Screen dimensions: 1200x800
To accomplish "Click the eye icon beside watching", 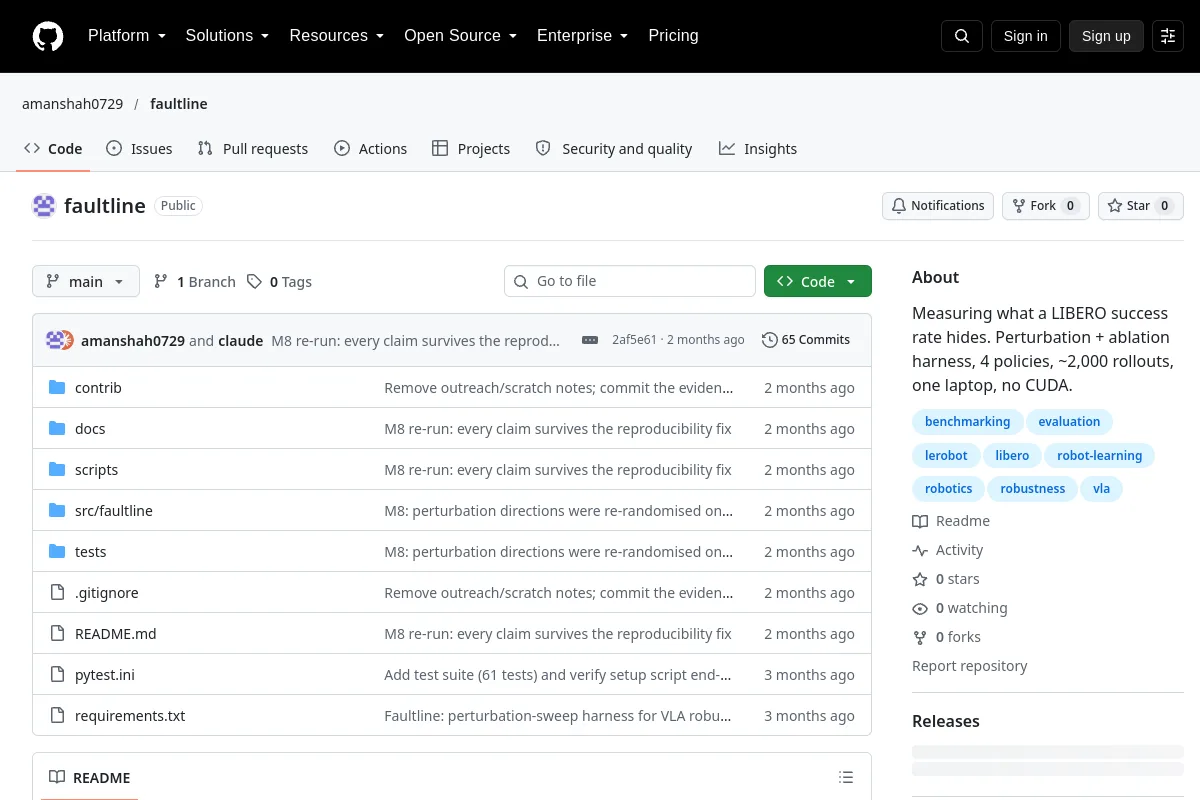I will click(x=920, y=608).
